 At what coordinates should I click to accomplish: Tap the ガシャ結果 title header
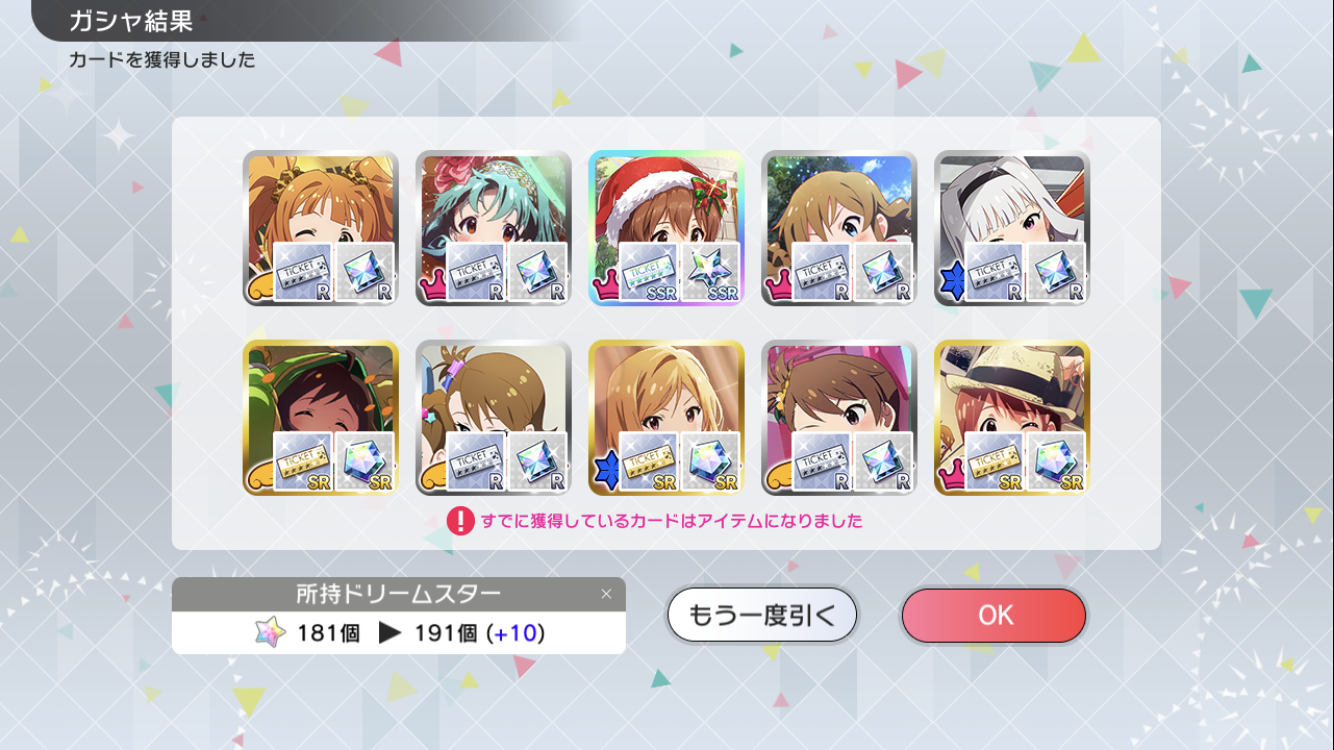click(x=131, y=20)
